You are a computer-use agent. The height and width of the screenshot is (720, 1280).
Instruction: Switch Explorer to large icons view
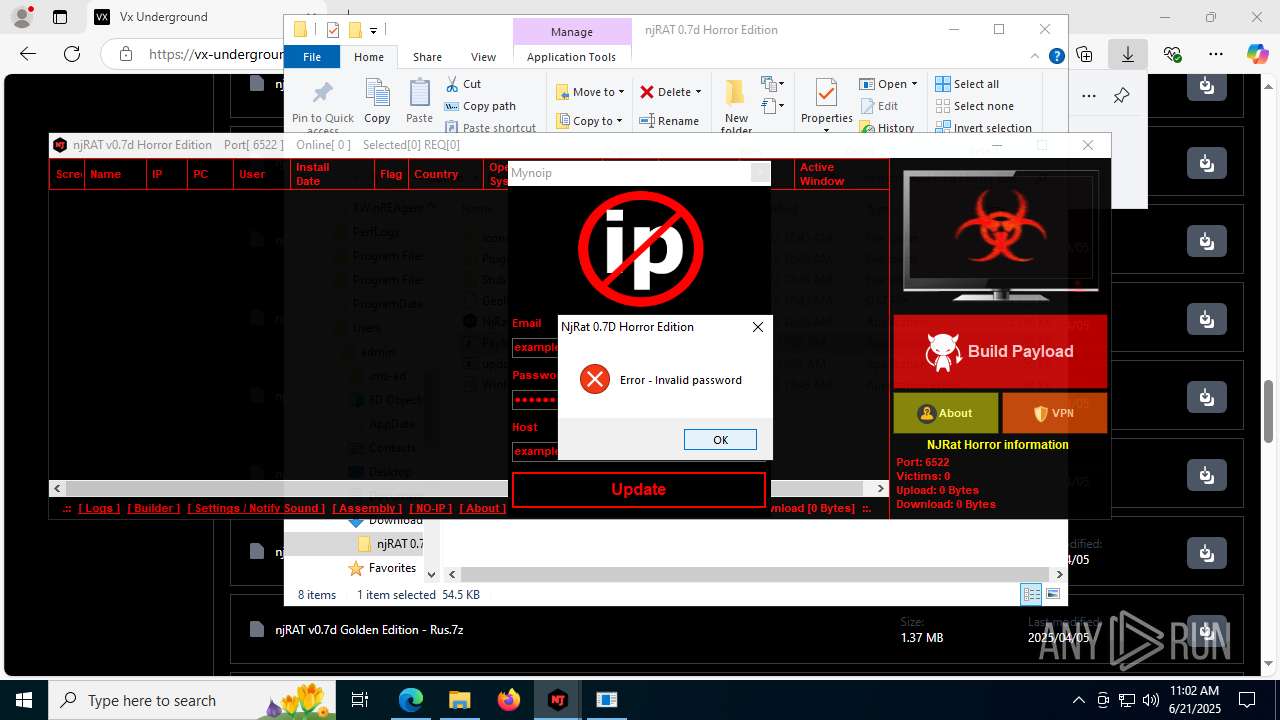[x=1052, y=595]
